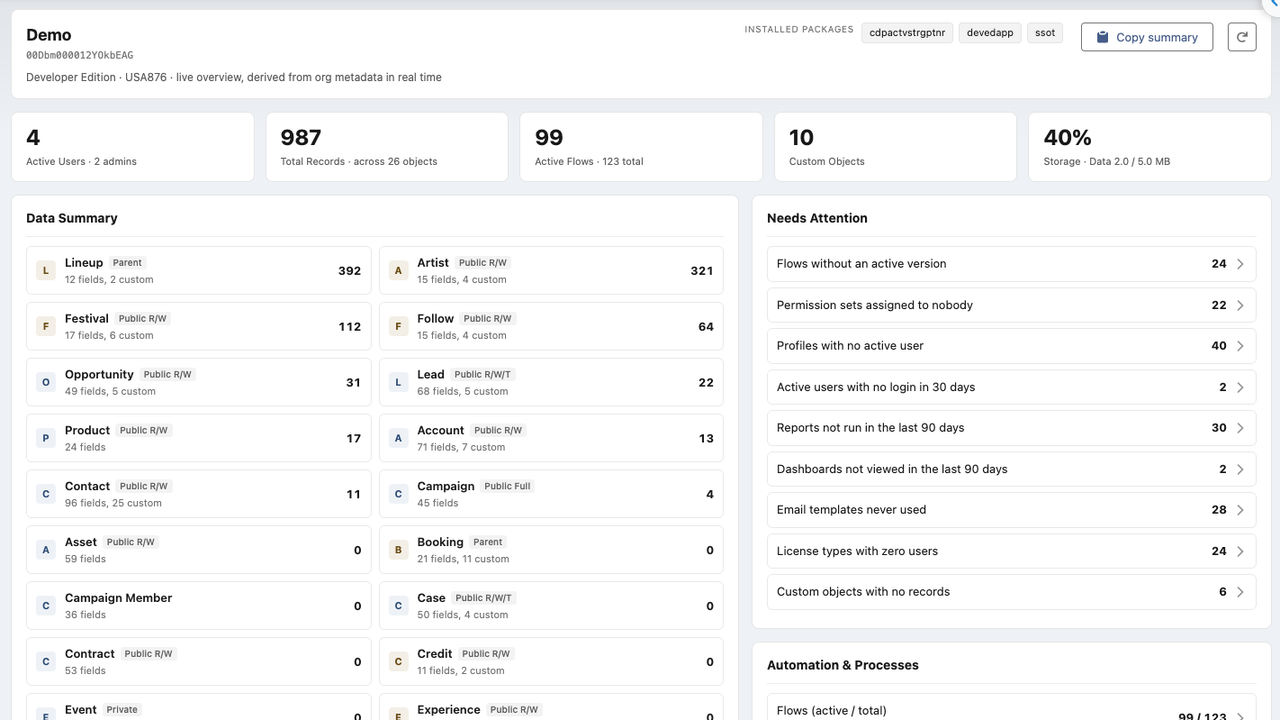Click the Lineup record count 392
The width and height of the screenshot is (1280, 720).
(349, 271)
